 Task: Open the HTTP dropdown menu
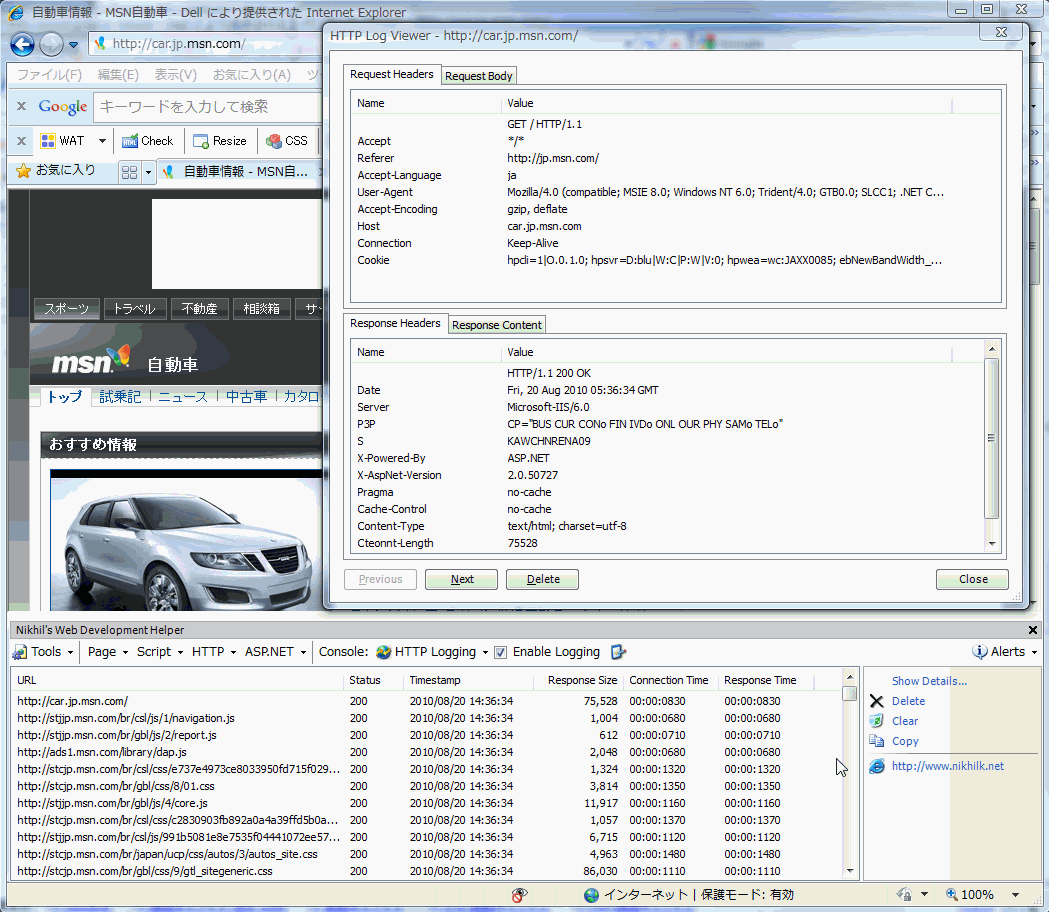[213, 652]
